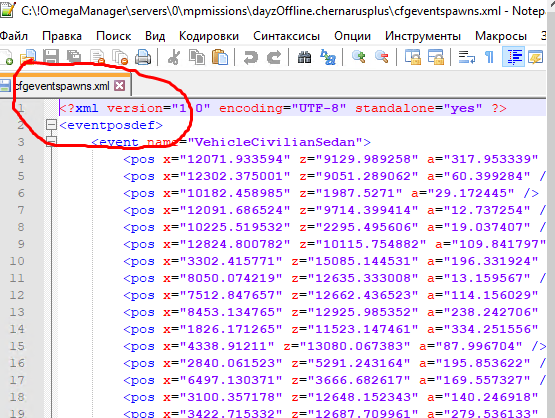
Task: Click the Print toolbar icon
Action: tap(143, 57)
